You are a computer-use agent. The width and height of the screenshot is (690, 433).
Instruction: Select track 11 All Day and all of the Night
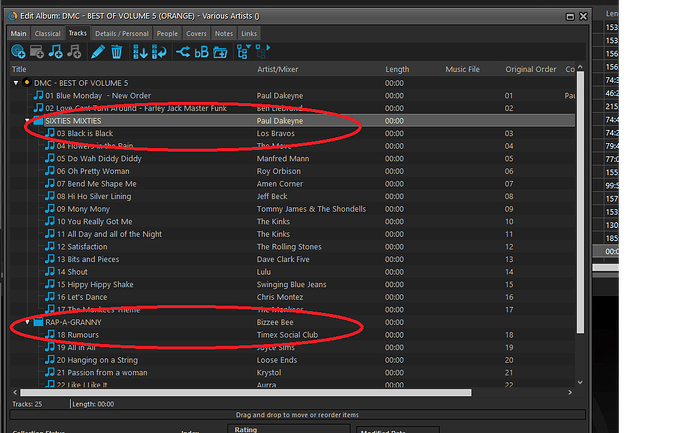click(109, 234)
